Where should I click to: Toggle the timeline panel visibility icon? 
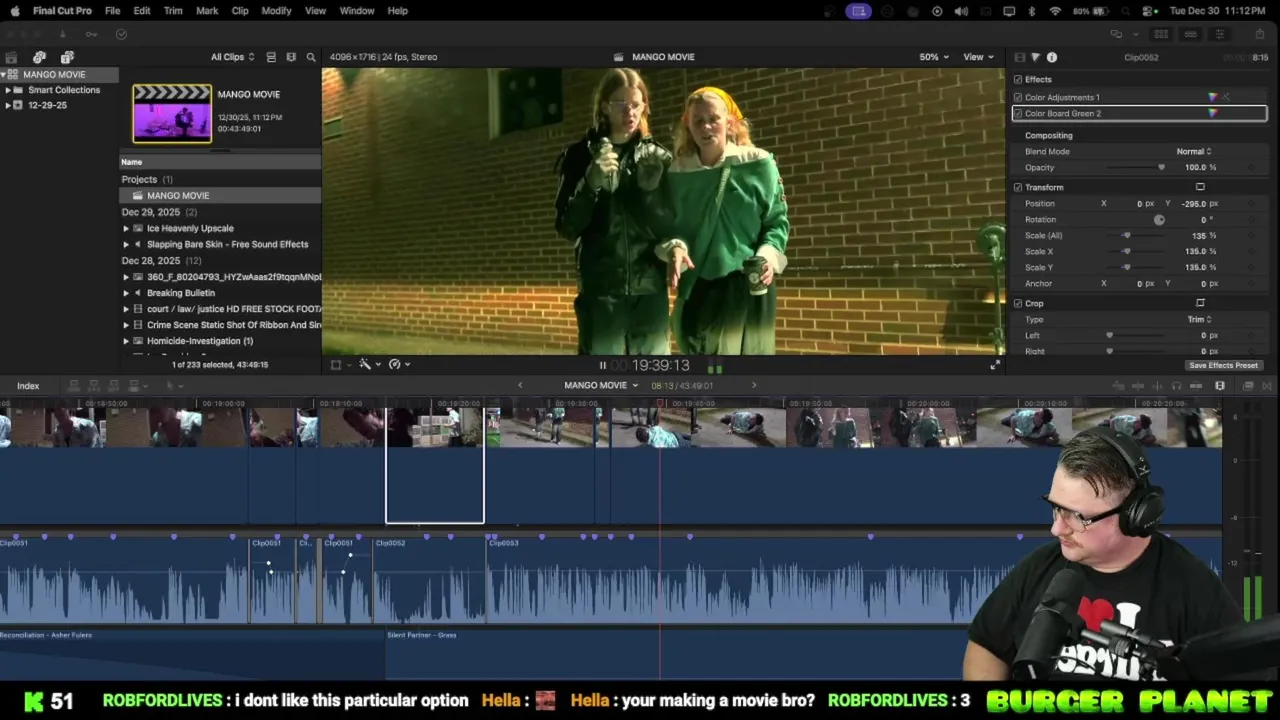pyautogui.click(x=1190, y=34)
